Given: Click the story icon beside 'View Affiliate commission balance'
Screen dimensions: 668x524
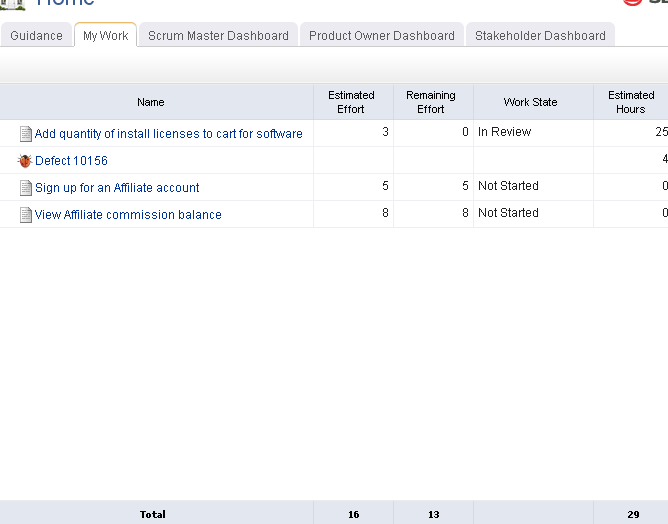Looking at the screenshot, I should coord(26,215).
